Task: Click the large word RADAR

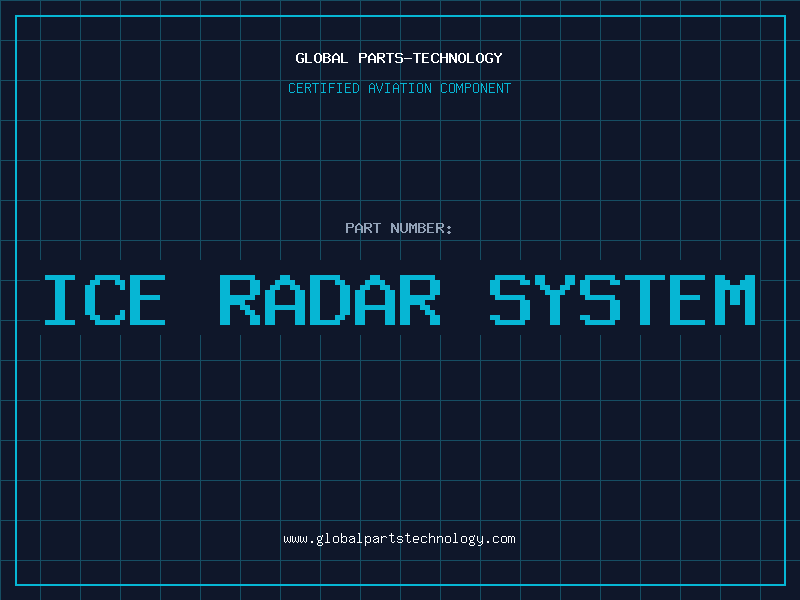Action: point(330,300)
